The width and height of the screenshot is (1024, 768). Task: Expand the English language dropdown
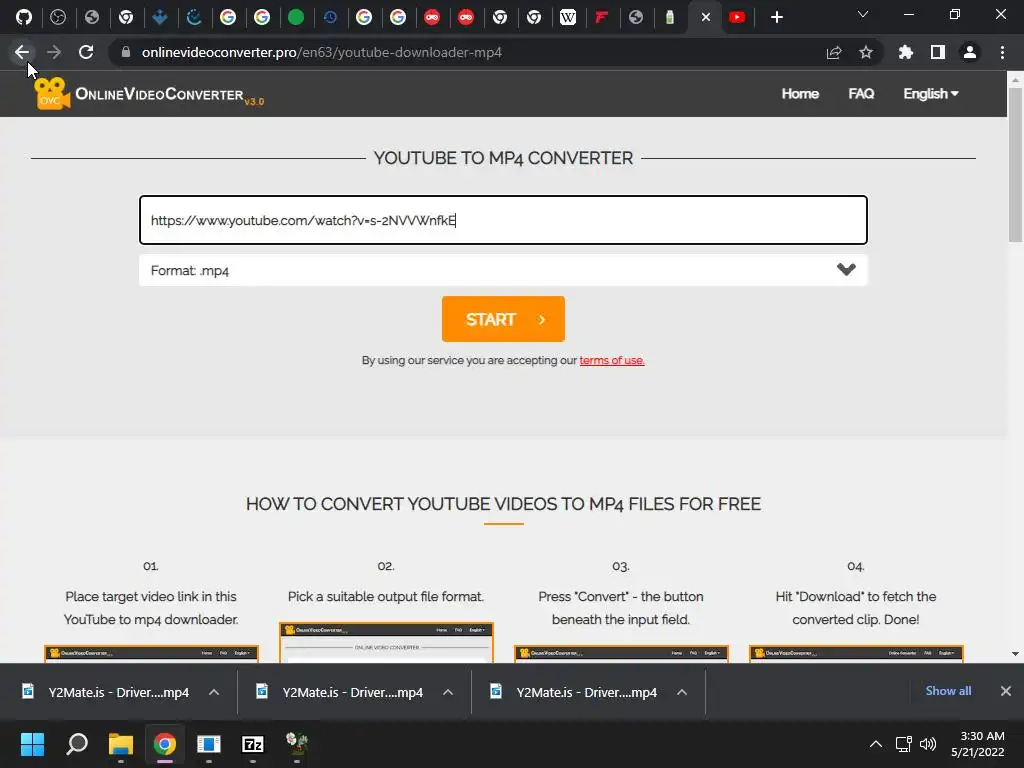931,93
